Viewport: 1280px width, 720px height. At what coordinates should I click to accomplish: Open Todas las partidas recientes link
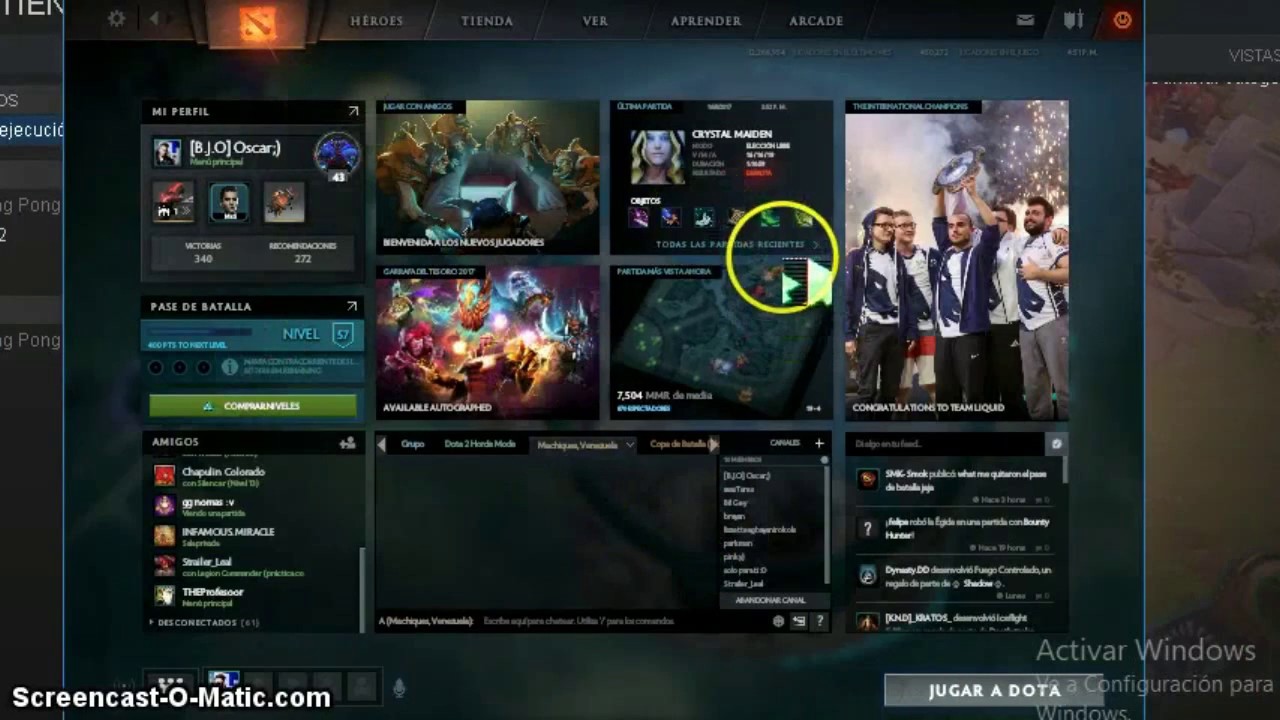737,244
